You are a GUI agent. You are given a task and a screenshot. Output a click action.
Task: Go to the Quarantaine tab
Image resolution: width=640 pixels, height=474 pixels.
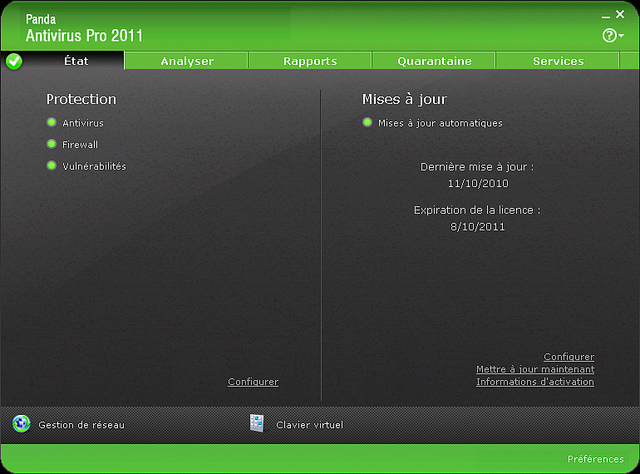pos(434,61)
